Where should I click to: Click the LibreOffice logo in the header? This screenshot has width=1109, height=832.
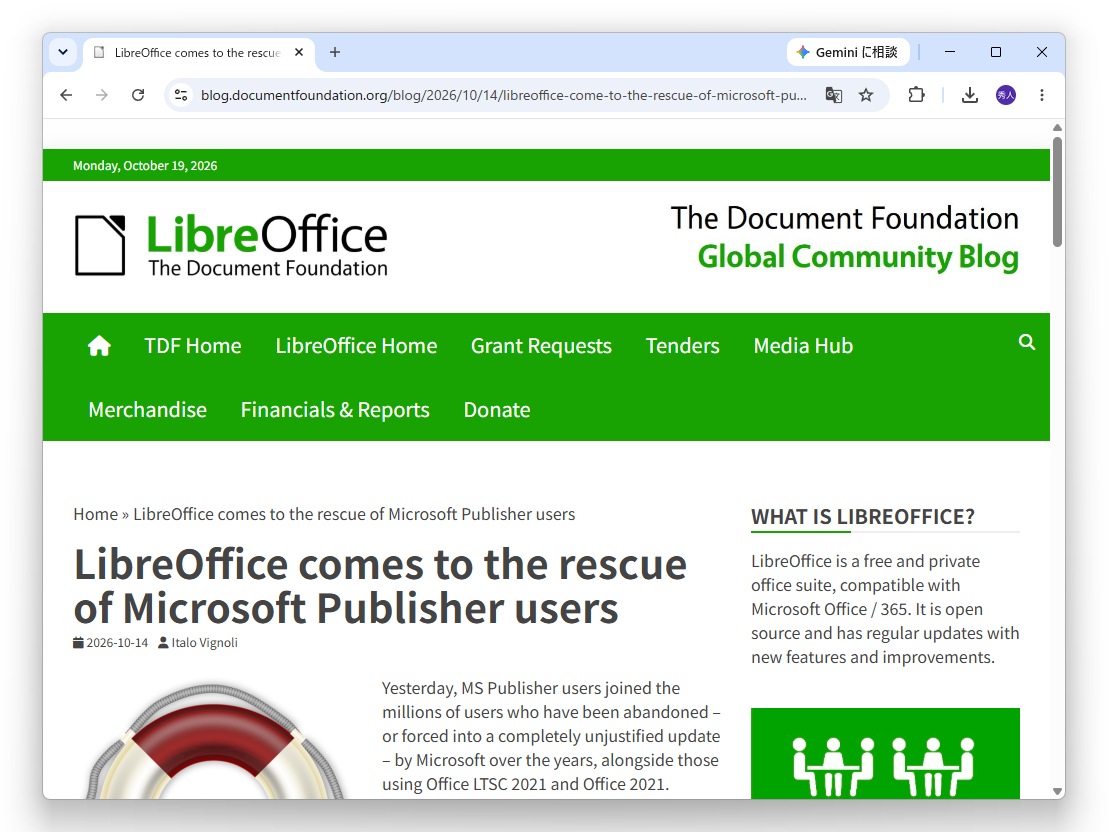point(231,245)
